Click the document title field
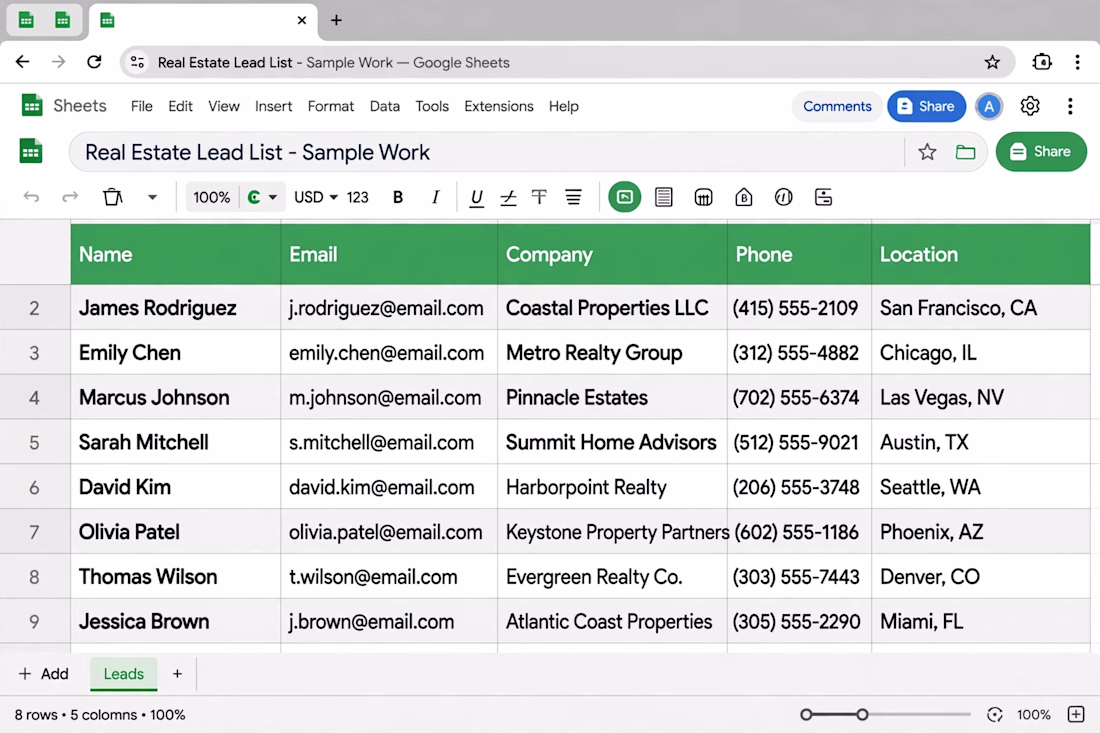The width and height of the screenshot is (1100, 733). [486, 152]
